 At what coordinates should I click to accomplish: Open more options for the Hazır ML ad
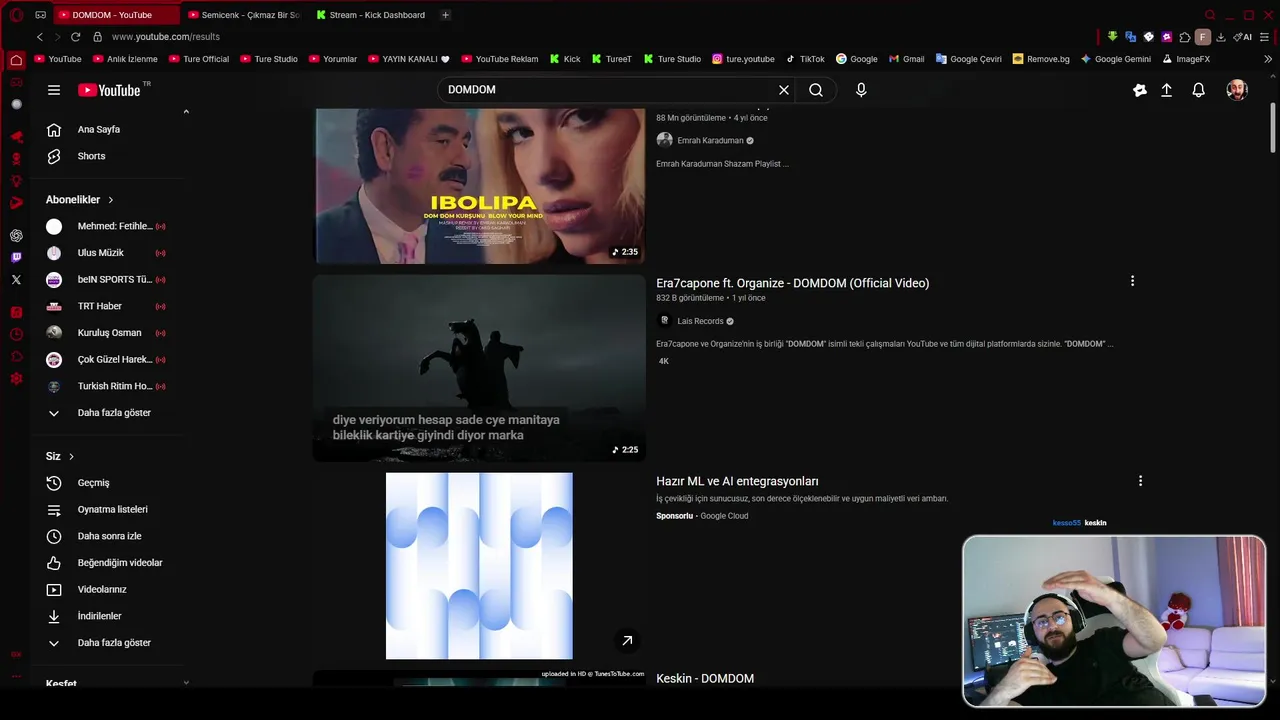coord(1140,481)
